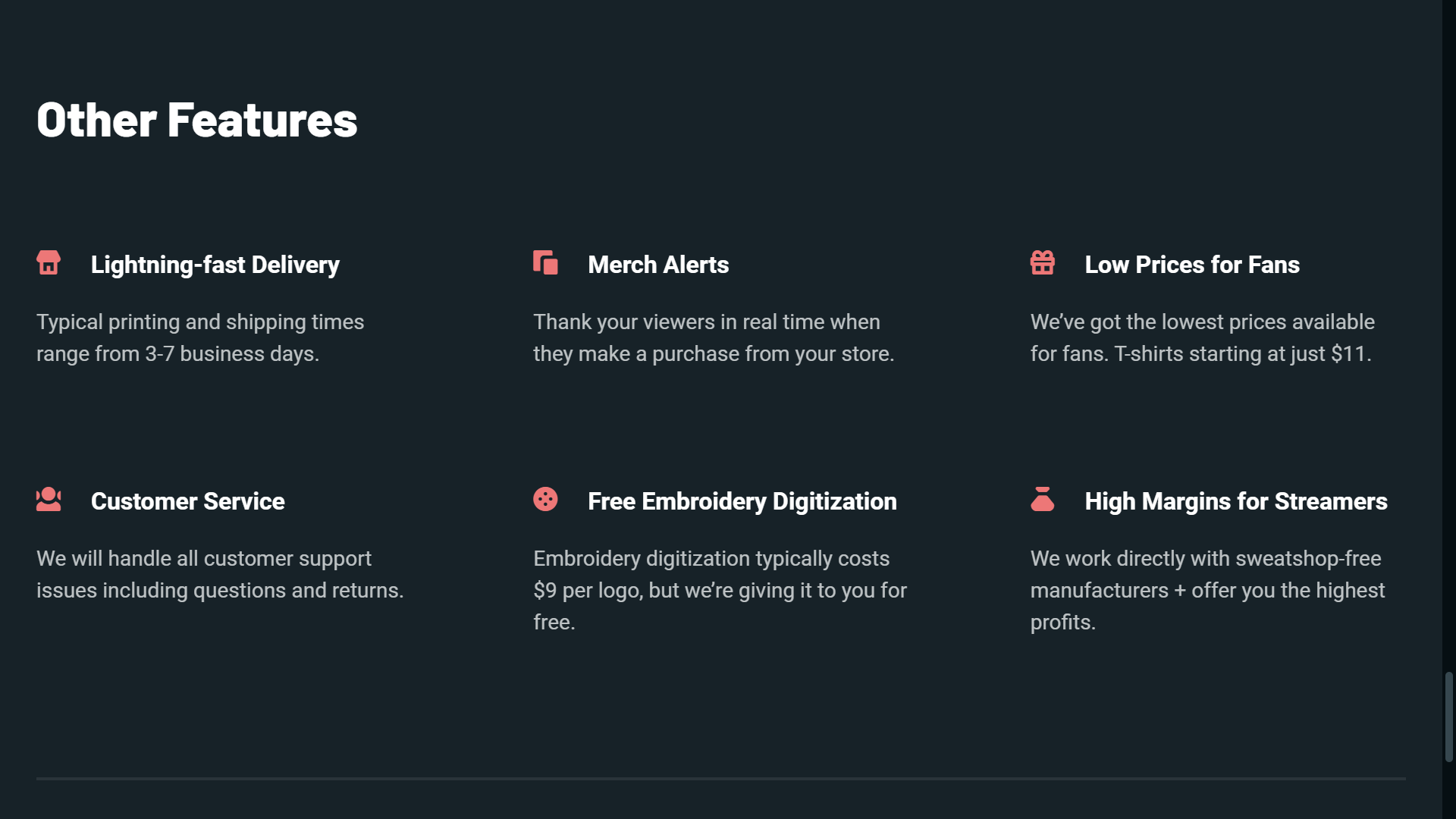1456x819 pixels.
Task: Click the Customer Service heading text
Action: coord(188,501)
